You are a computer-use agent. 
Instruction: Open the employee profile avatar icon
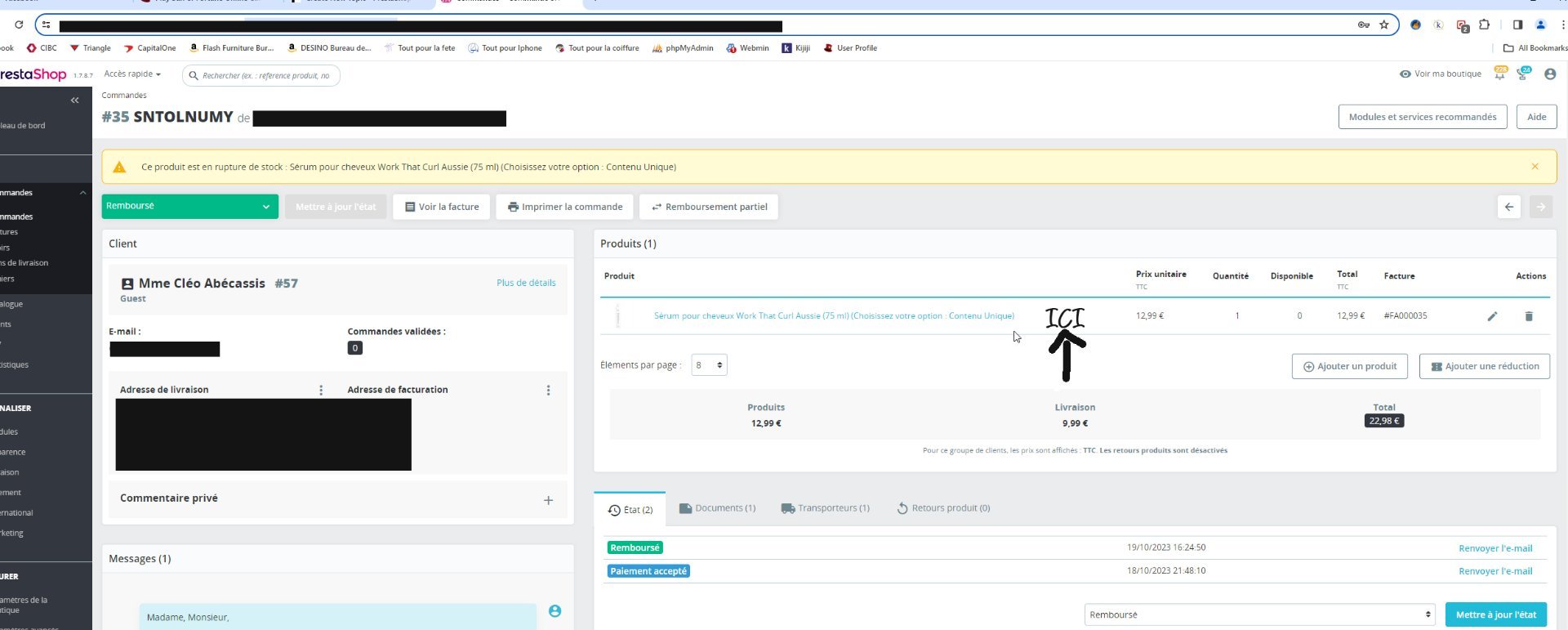coord(1550,74)
